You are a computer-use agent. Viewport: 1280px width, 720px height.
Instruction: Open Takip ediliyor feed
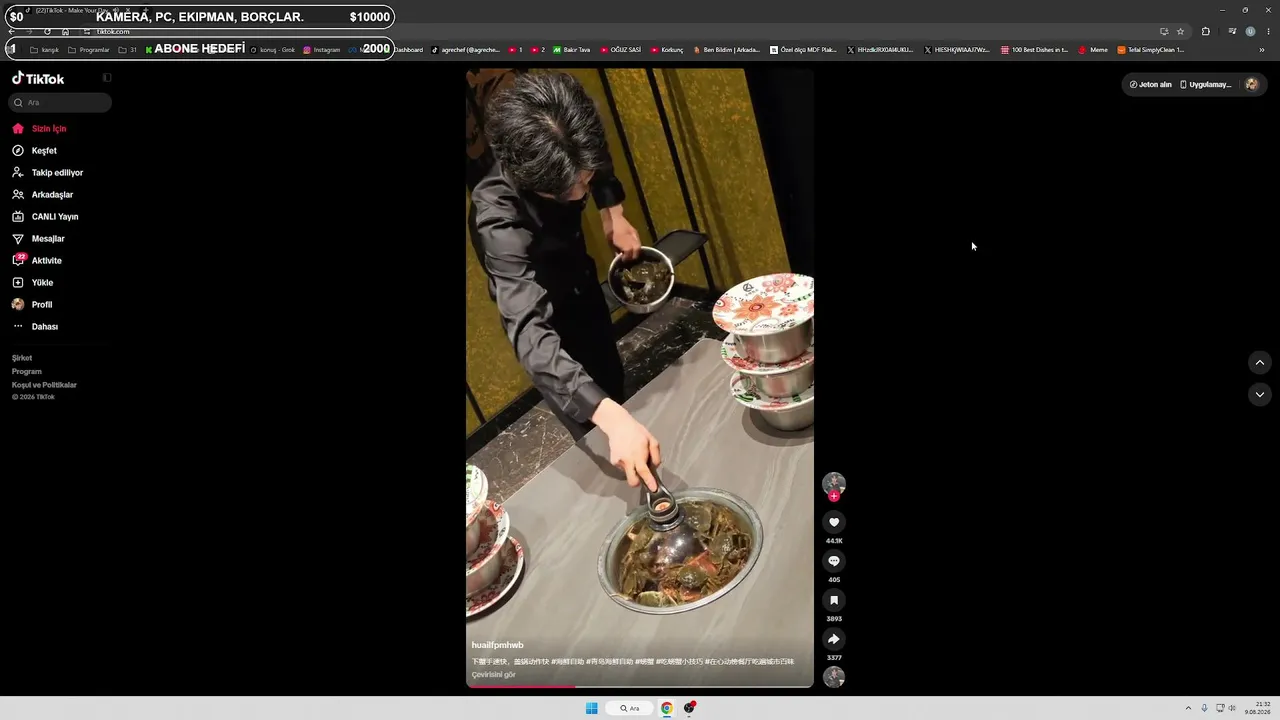coord(48,173)
